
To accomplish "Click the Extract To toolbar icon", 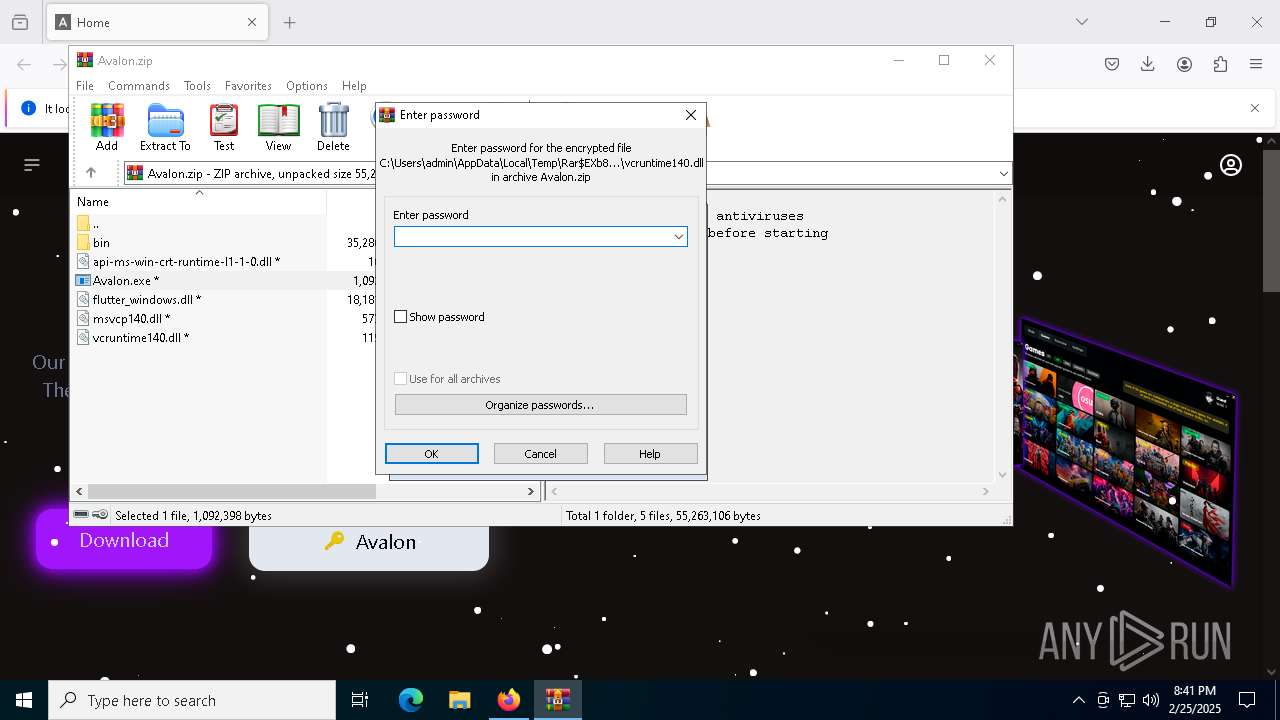I will click(165, 127).
